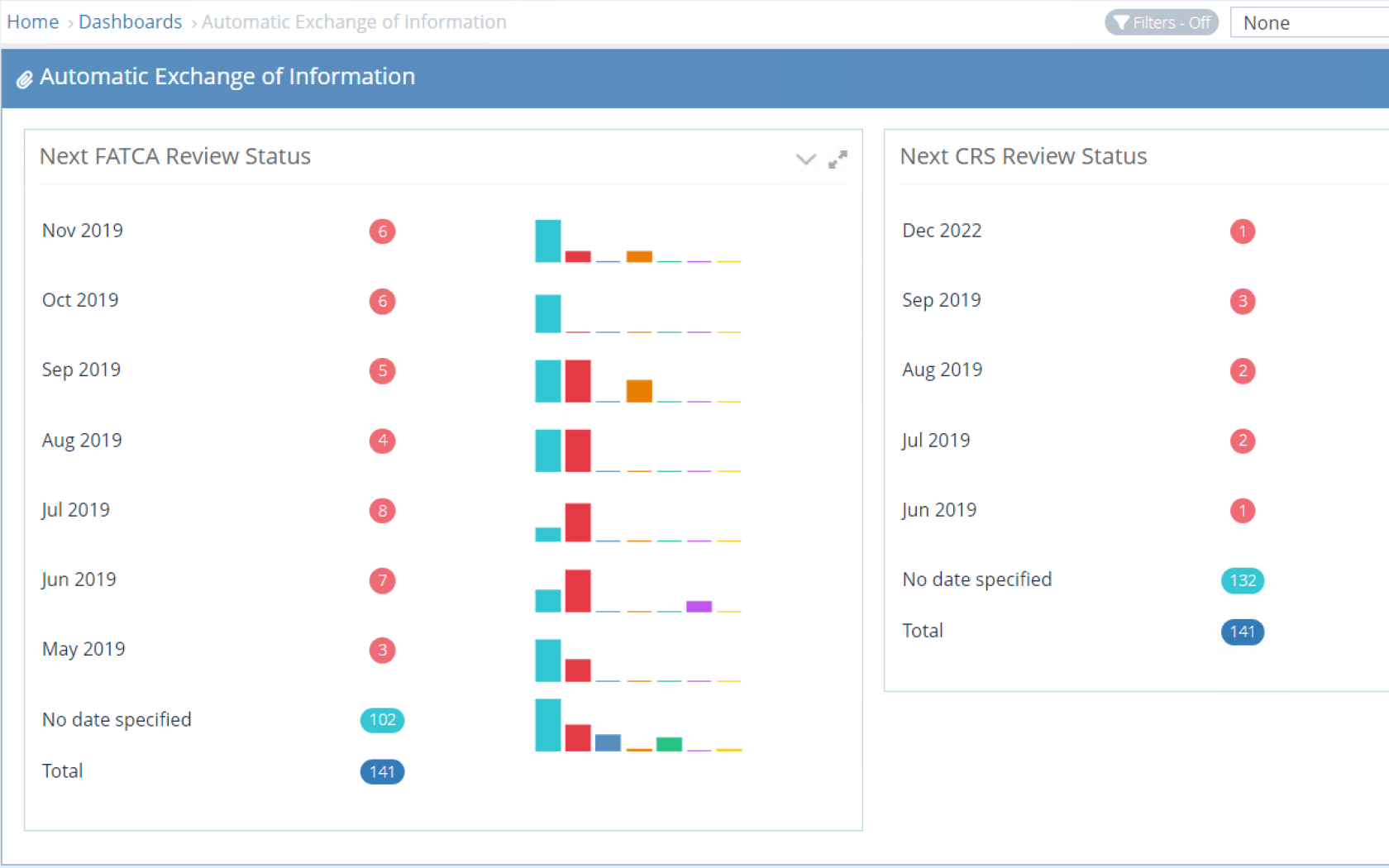Collapse the Next FATCA Review Status panel
The image size is (1389, 868).
805,160
